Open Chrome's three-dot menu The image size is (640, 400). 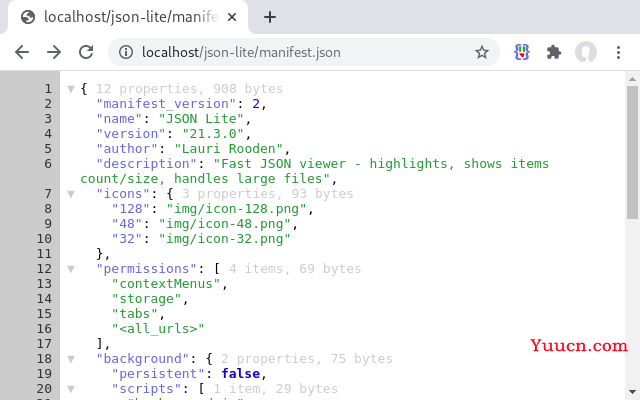pos(618,52)
